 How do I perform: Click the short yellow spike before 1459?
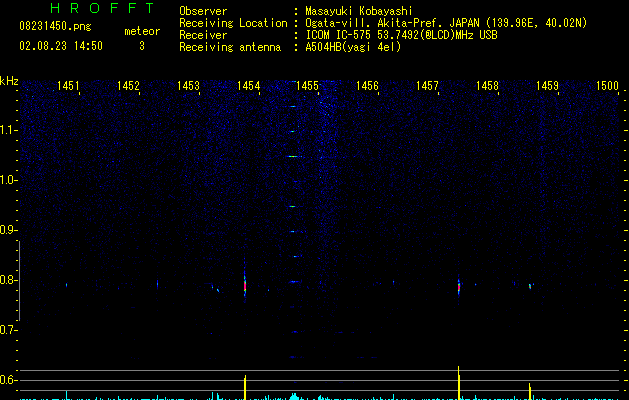point(530,391)
